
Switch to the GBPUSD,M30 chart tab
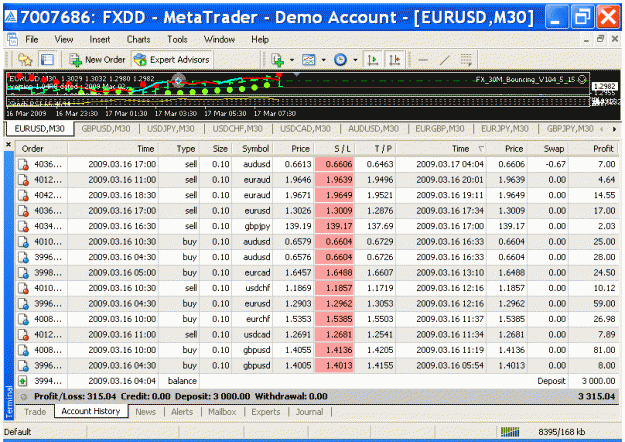[106, 129]
